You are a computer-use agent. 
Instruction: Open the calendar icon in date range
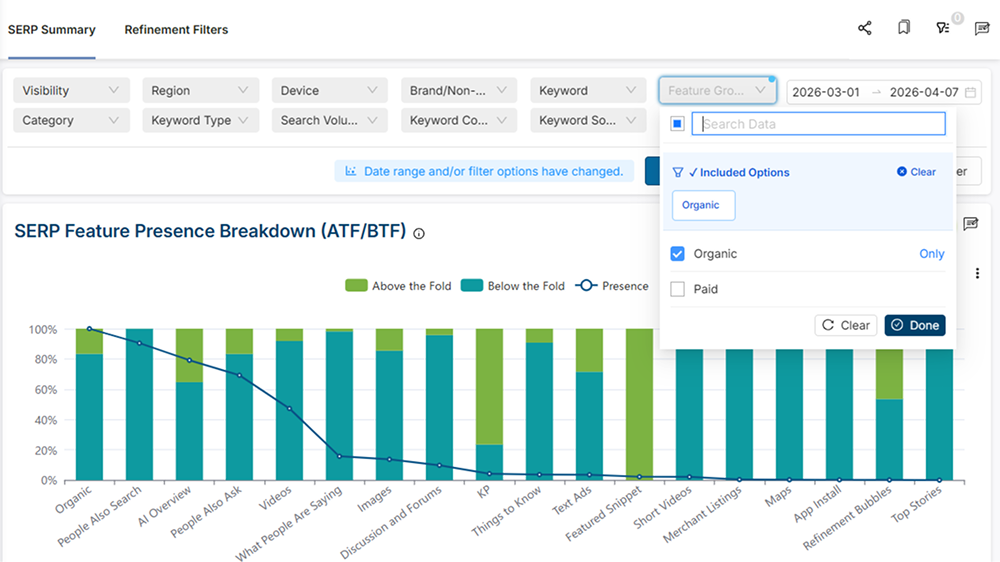coord(970,92)
